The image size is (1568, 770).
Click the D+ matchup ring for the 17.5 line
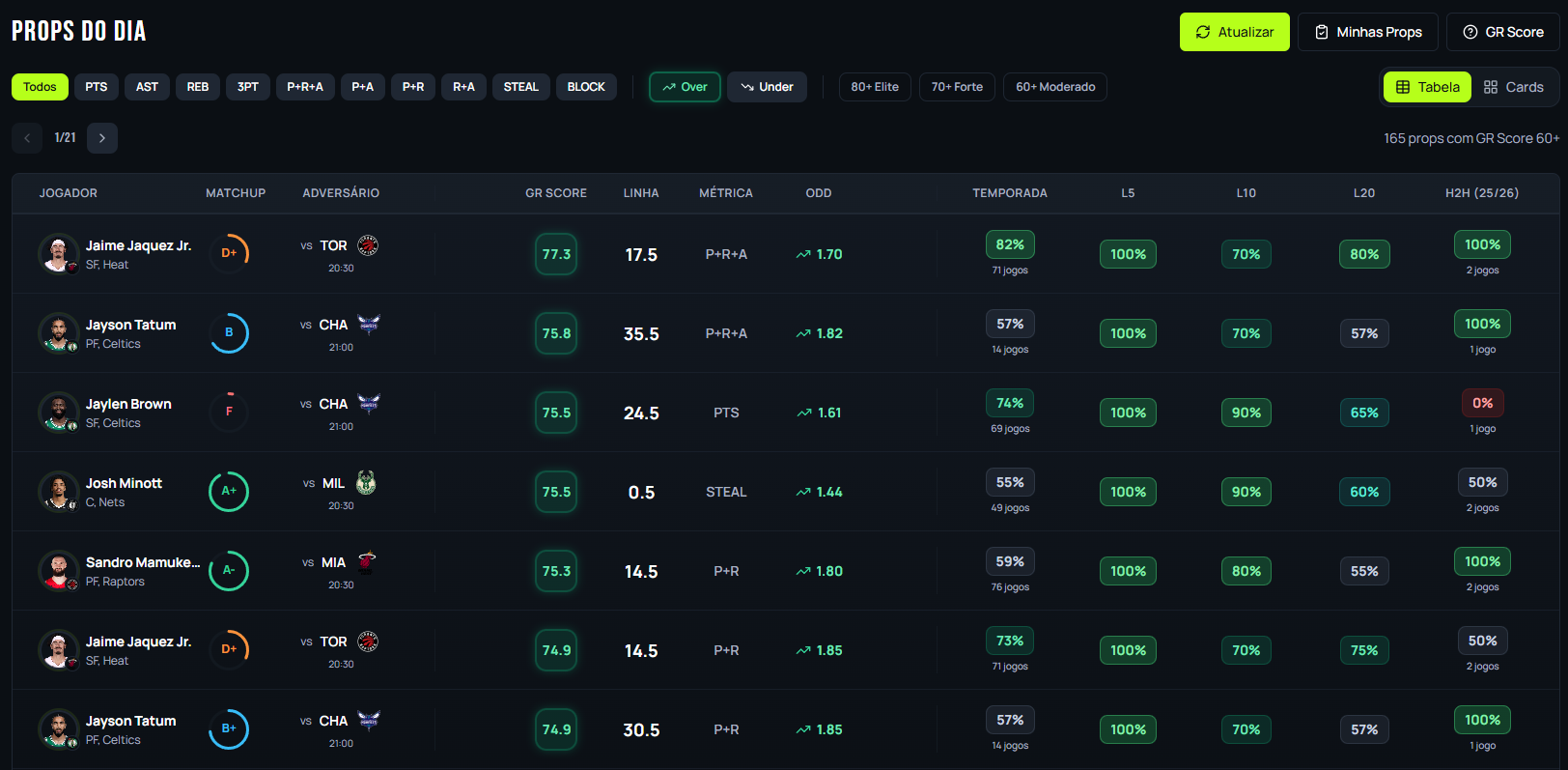coord(229,254)
